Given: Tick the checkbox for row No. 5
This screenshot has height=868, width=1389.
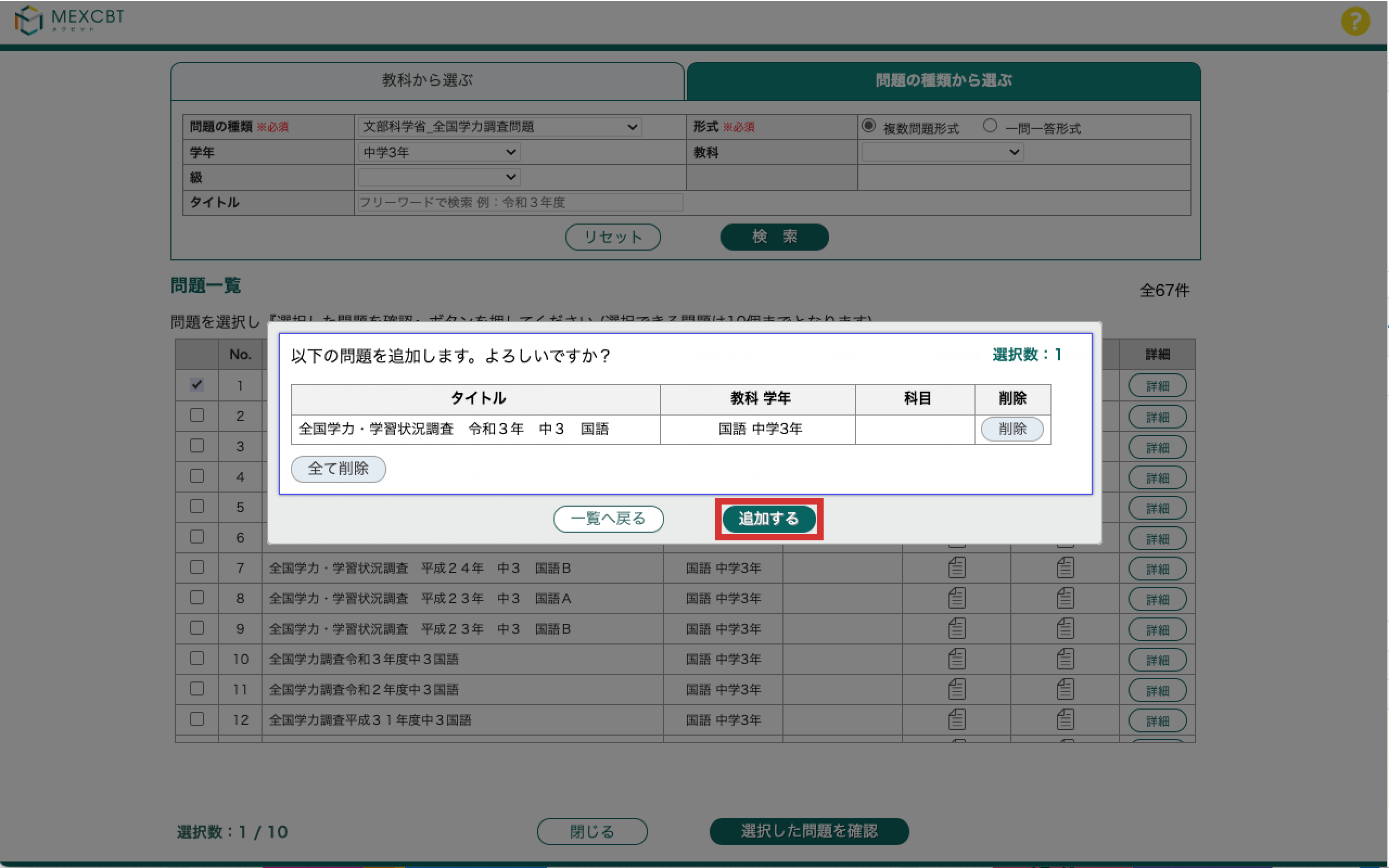Looking at the screenshot, I should pos(197,506).
